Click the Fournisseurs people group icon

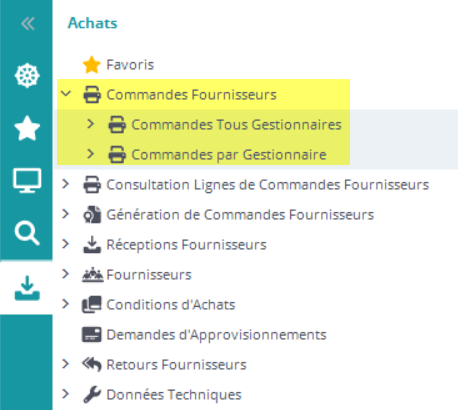click(92, 275)
